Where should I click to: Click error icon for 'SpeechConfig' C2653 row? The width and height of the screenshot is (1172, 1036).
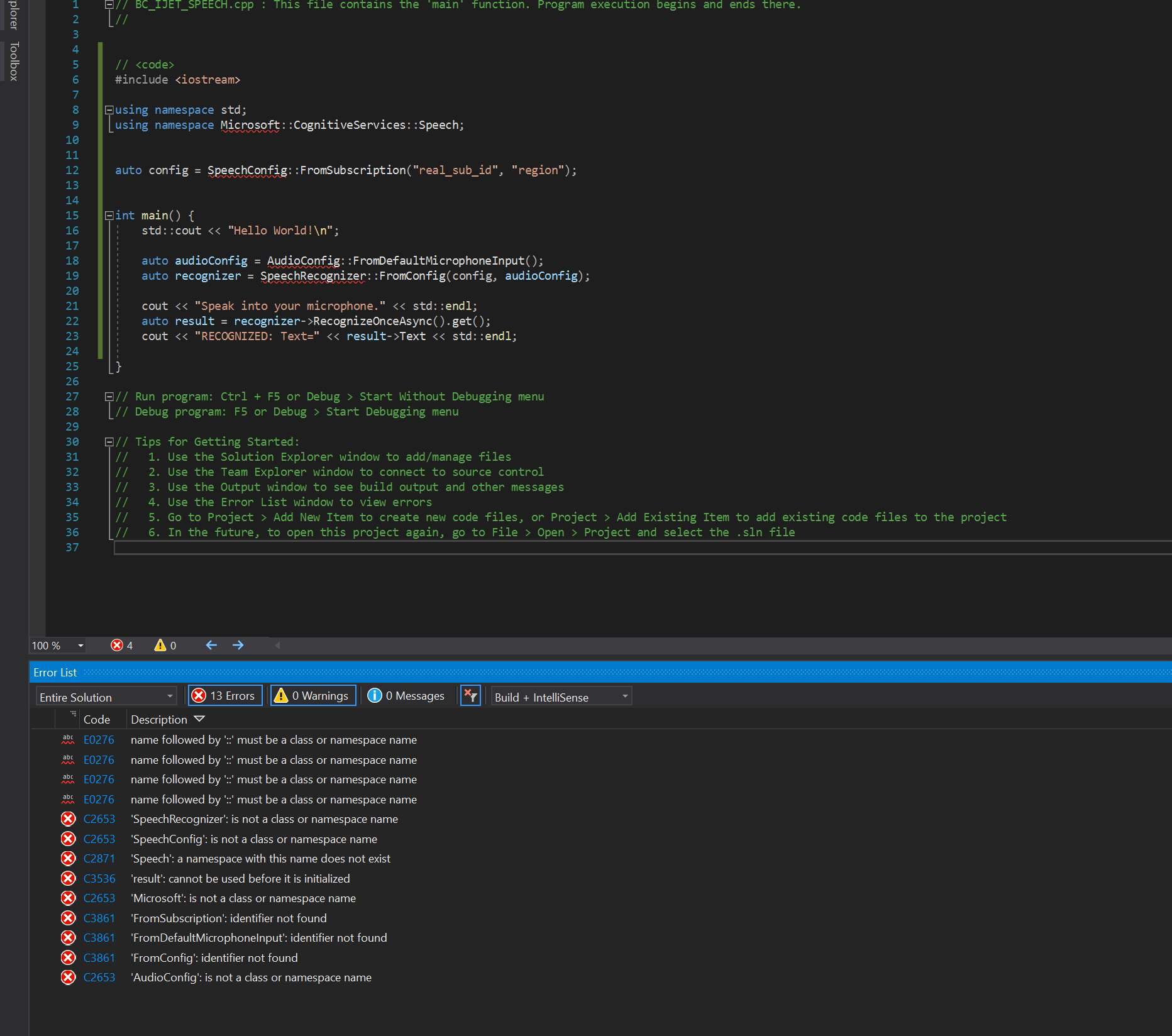tap(68, 839)
